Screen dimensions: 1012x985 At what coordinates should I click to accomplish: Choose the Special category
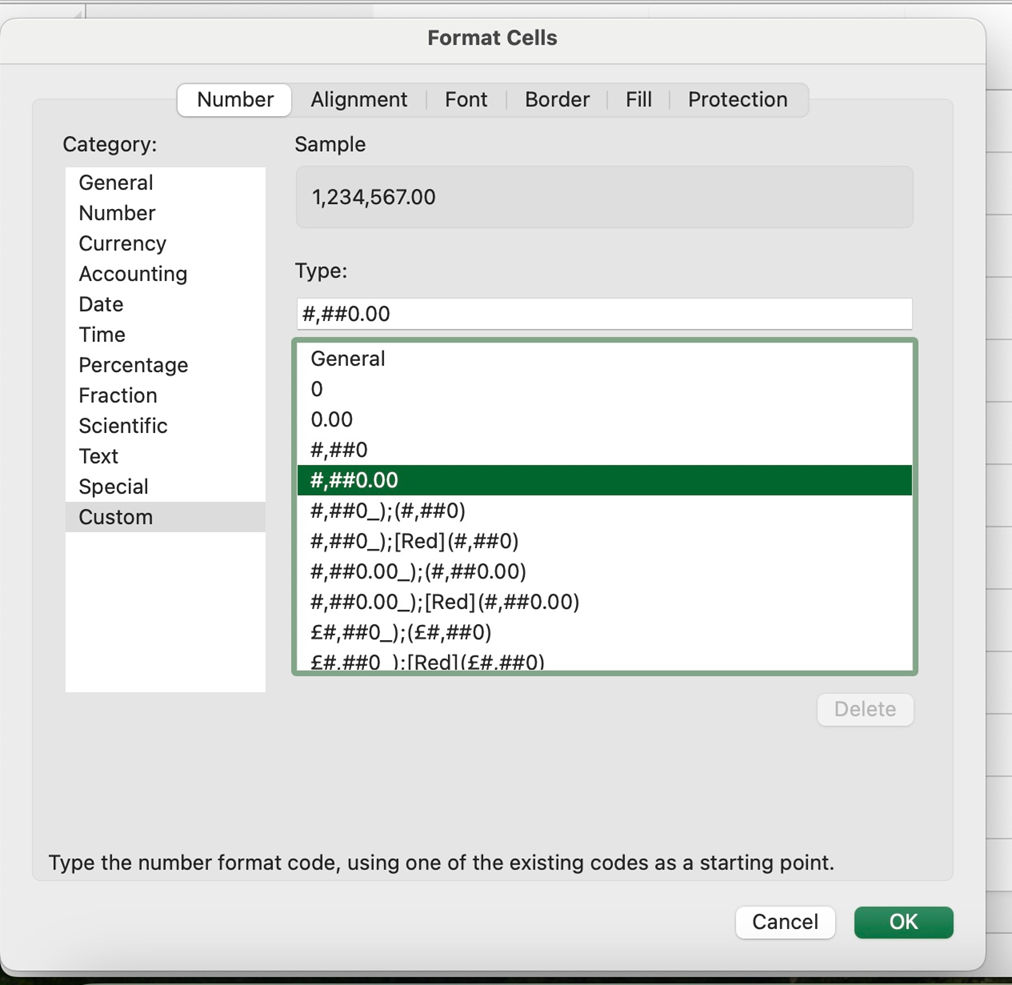[113, 486]
